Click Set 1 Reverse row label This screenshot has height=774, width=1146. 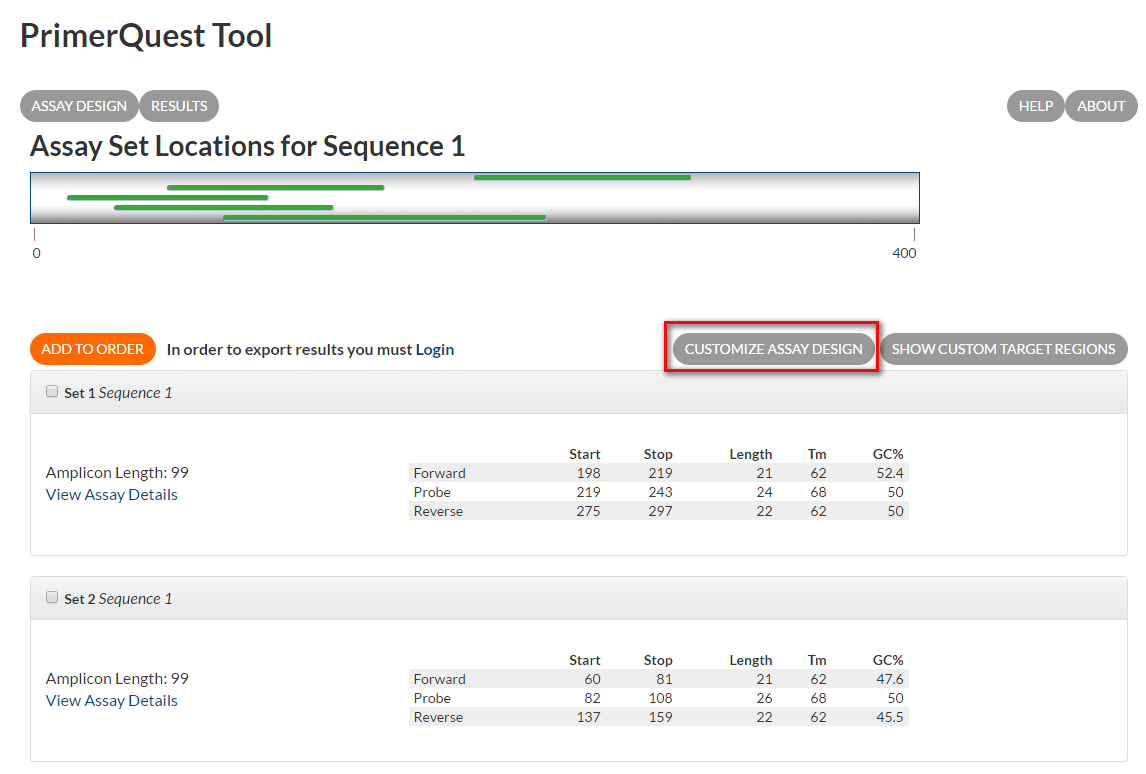tap(438, 511)
